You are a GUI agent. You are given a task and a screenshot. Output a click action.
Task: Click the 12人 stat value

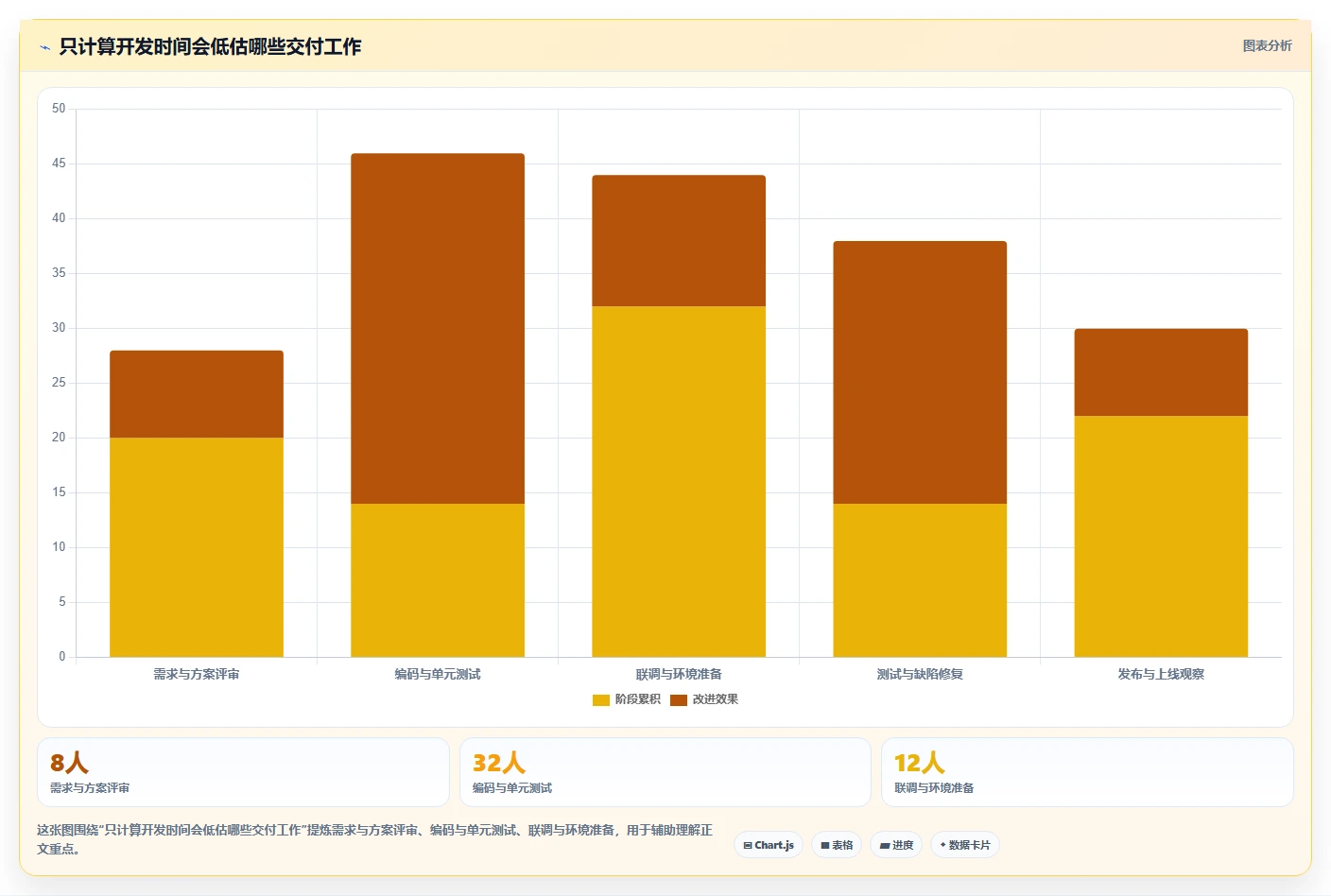point(920,763)
